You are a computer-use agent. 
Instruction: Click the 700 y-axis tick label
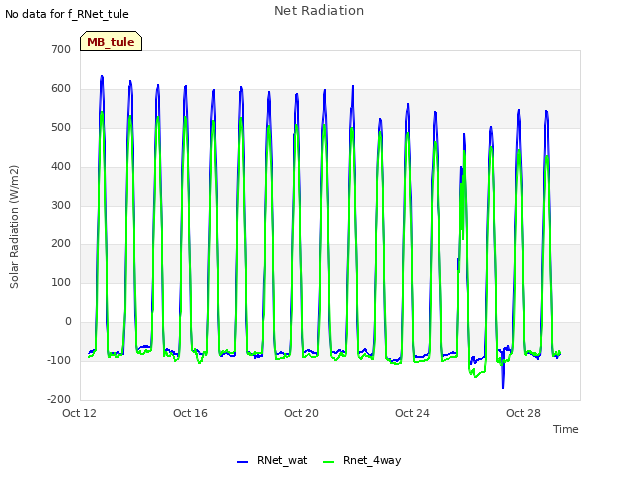pyautogui.click(x=61, y=49)
